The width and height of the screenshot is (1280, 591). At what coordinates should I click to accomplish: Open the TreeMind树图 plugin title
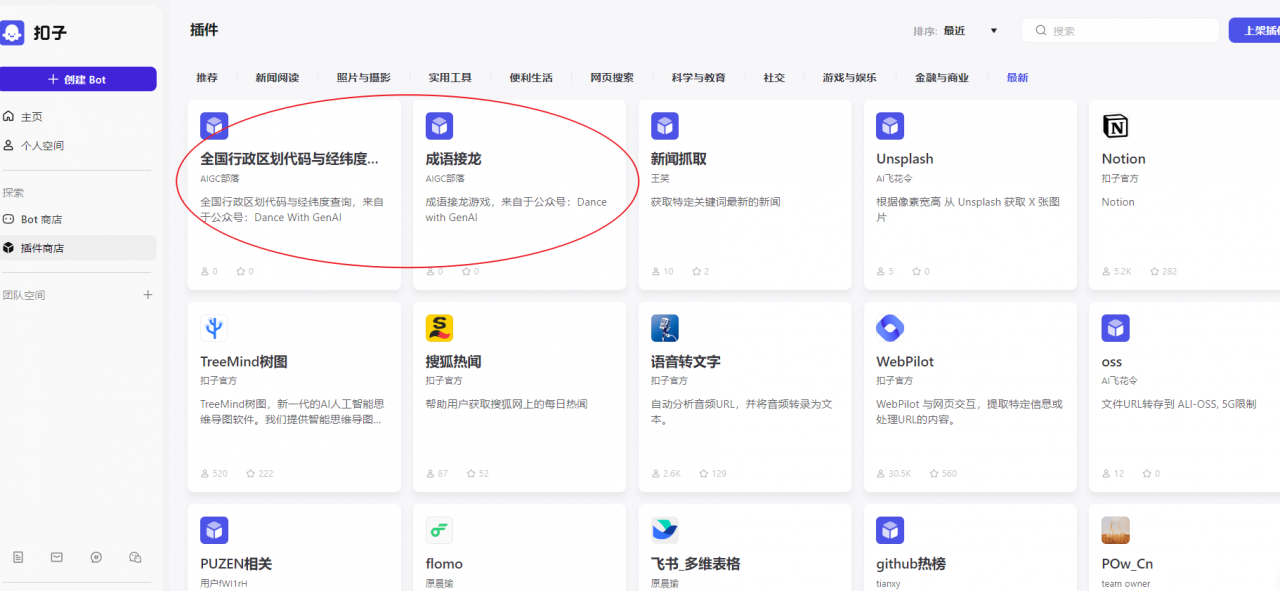pos(244,361)
